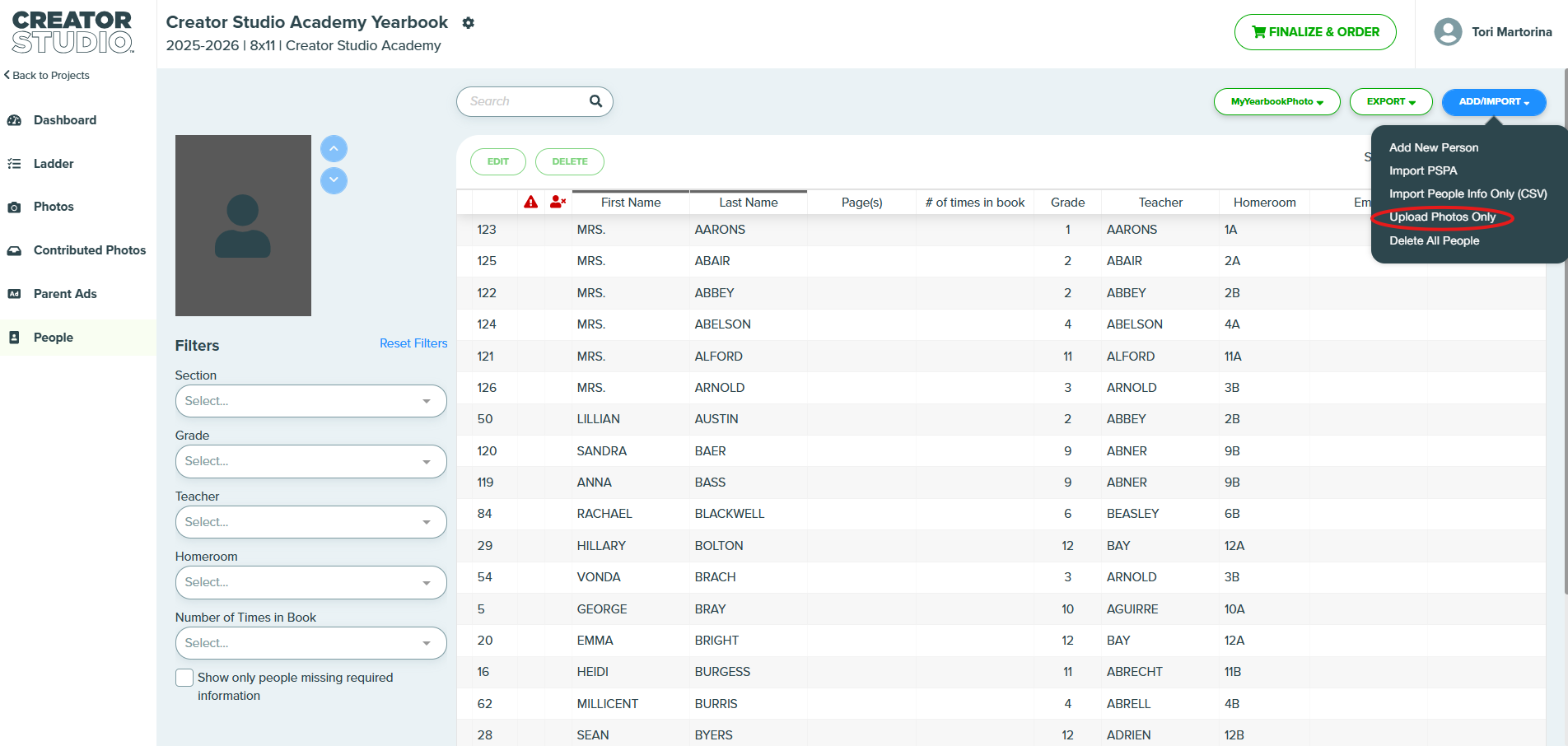Select the MILLICENT BURRIS row

(1001, 704)
